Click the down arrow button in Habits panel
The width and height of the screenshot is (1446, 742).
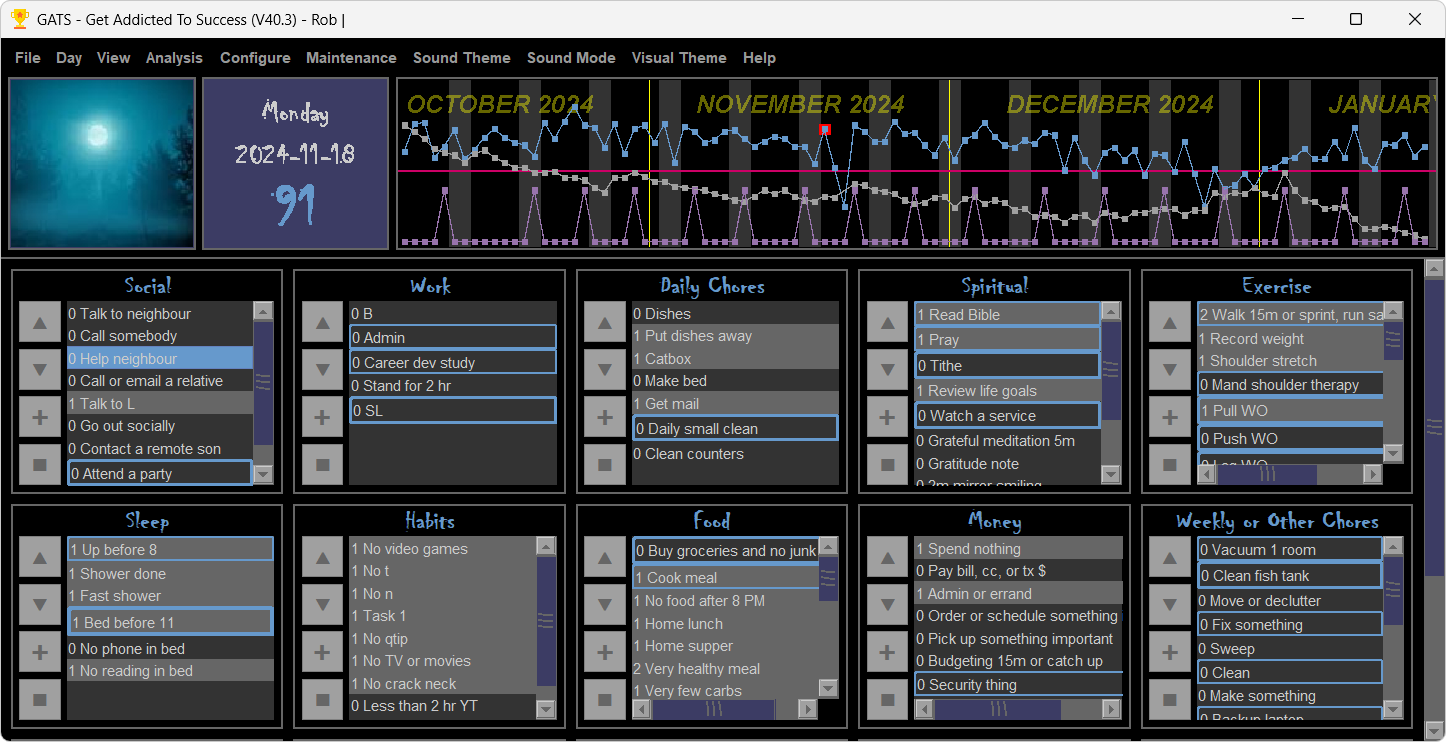click(x=322, y=605)
